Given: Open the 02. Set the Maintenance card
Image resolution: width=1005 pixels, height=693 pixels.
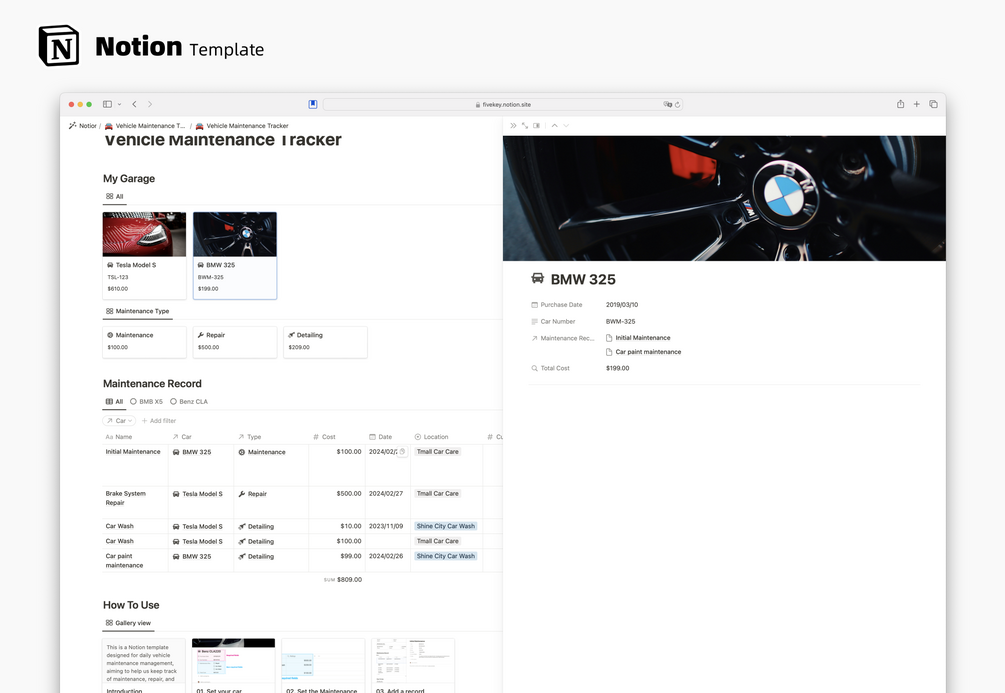Looking at the screenshot, I should [323, 665].
